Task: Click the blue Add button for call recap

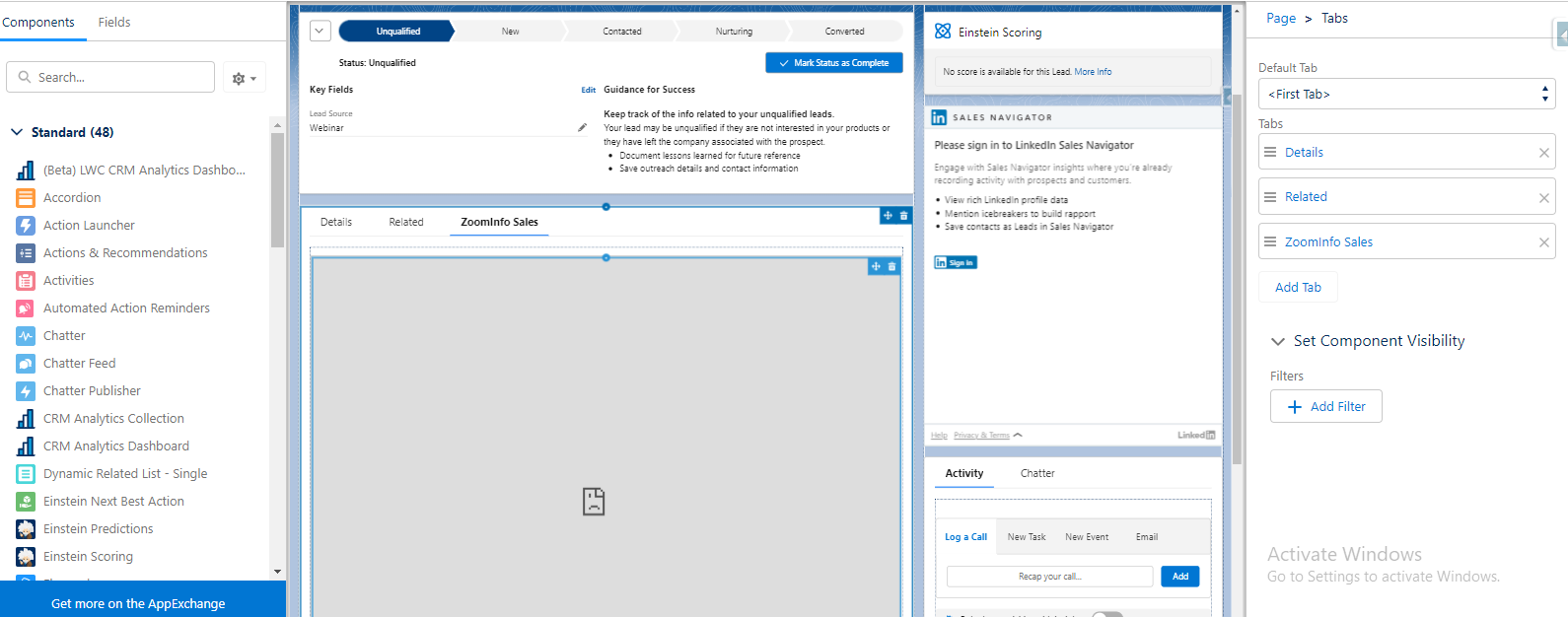Action: (x=1180, y=577)
